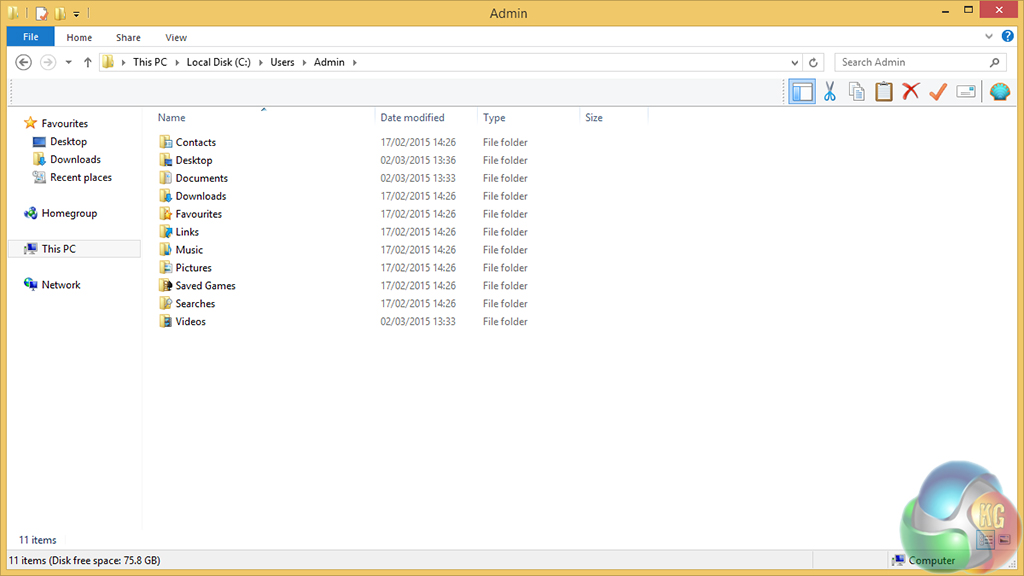Expand breadcrumb arrow after Users
This screenshot has width=1024, height=576.
click(304, 63)
